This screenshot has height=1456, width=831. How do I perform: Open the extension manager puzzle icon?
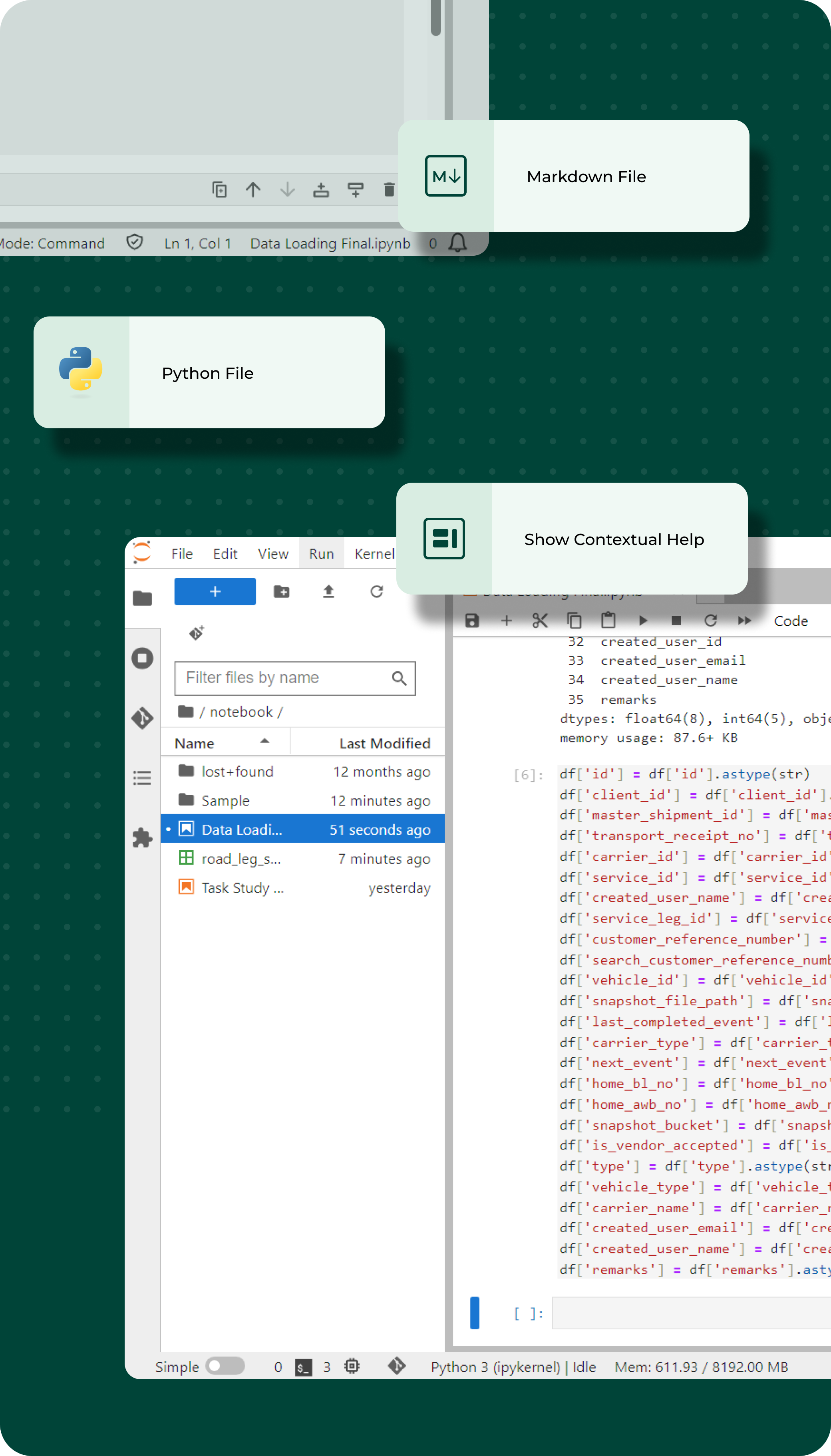click(142, 837)
